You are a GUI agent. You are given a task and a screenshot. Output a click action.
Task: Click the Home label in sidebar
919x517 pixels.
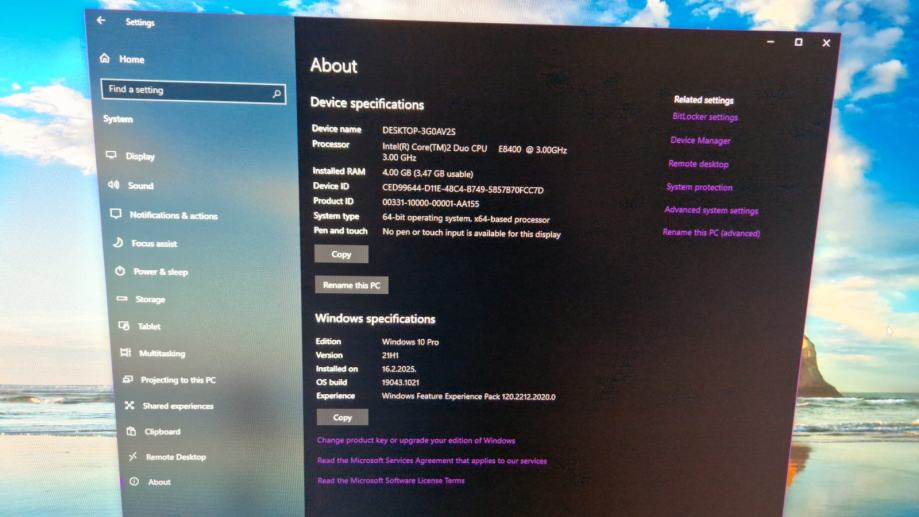pos(131,59)
